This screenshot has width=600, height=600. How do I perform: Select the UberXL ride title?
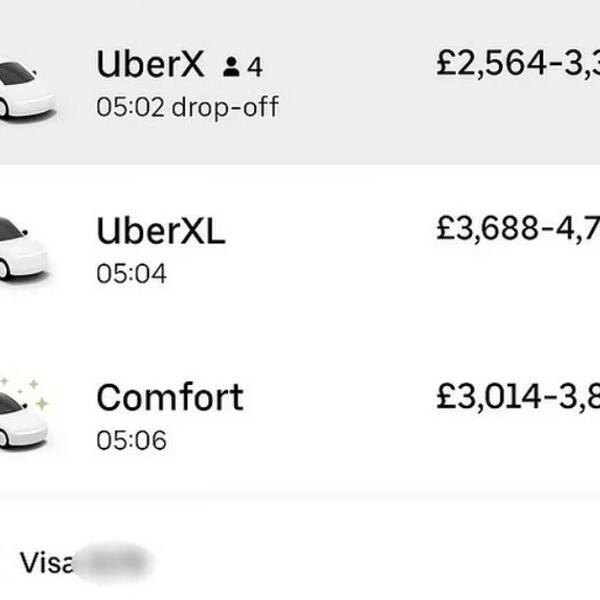coord(160,232)
